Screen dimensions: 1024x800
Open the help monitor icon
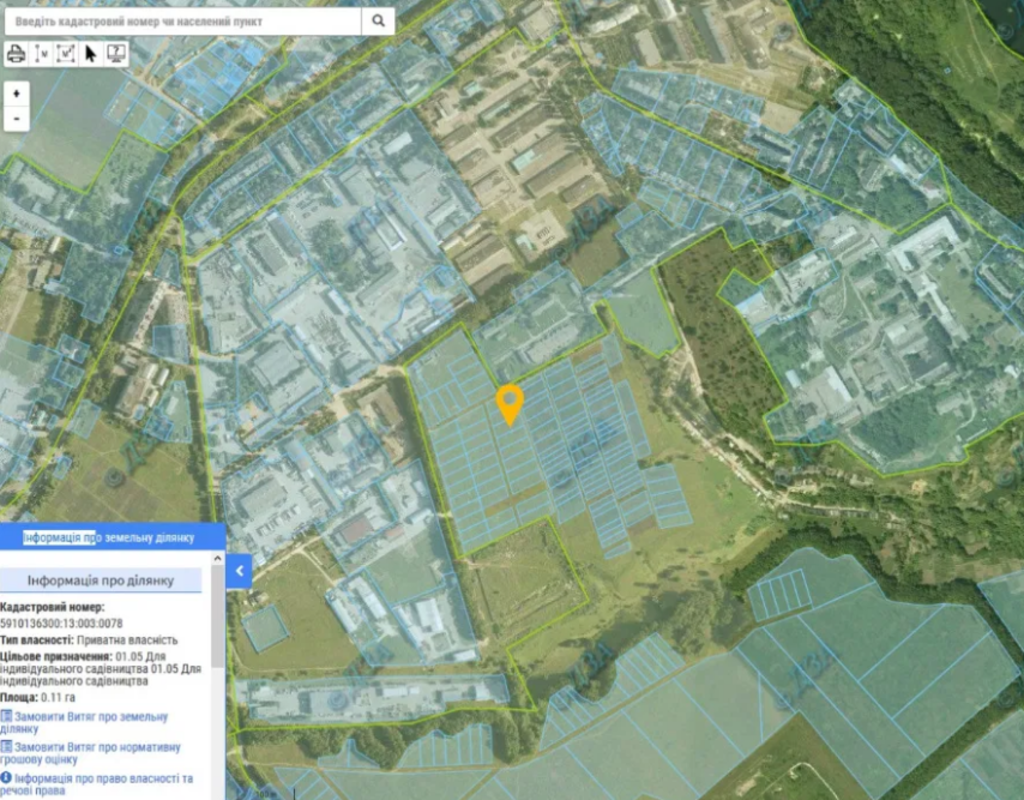coord(116,54)
